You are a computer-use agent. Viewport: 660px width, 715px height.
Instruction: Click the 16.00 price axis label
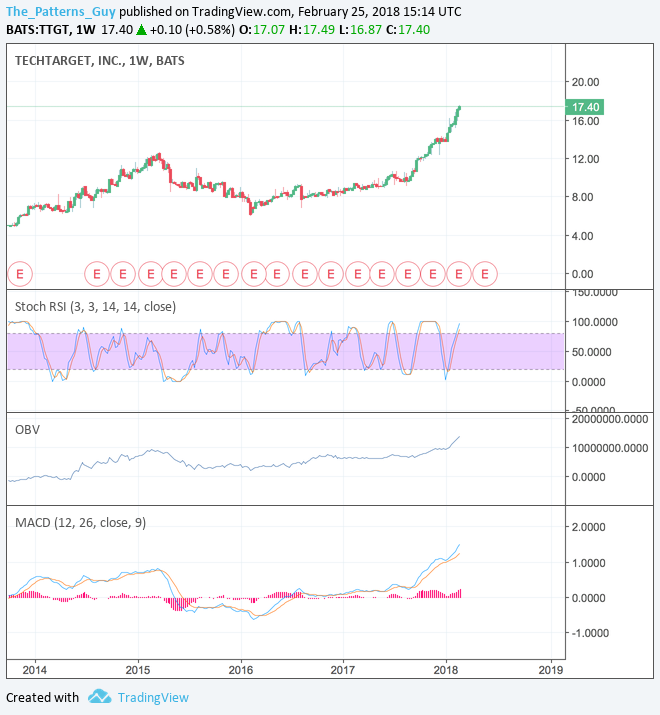click(586, 121)
